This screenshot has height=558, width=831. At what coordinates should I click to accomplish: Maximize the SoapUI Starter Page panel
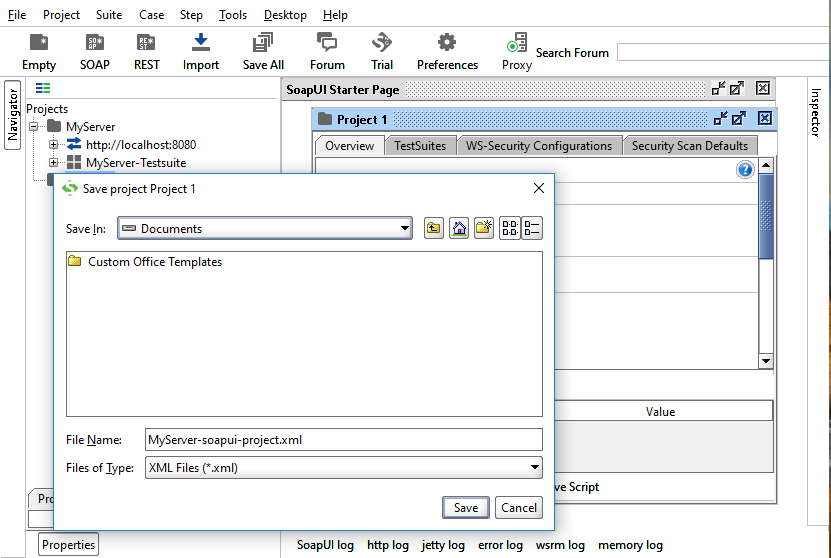(x=737, y=88)
